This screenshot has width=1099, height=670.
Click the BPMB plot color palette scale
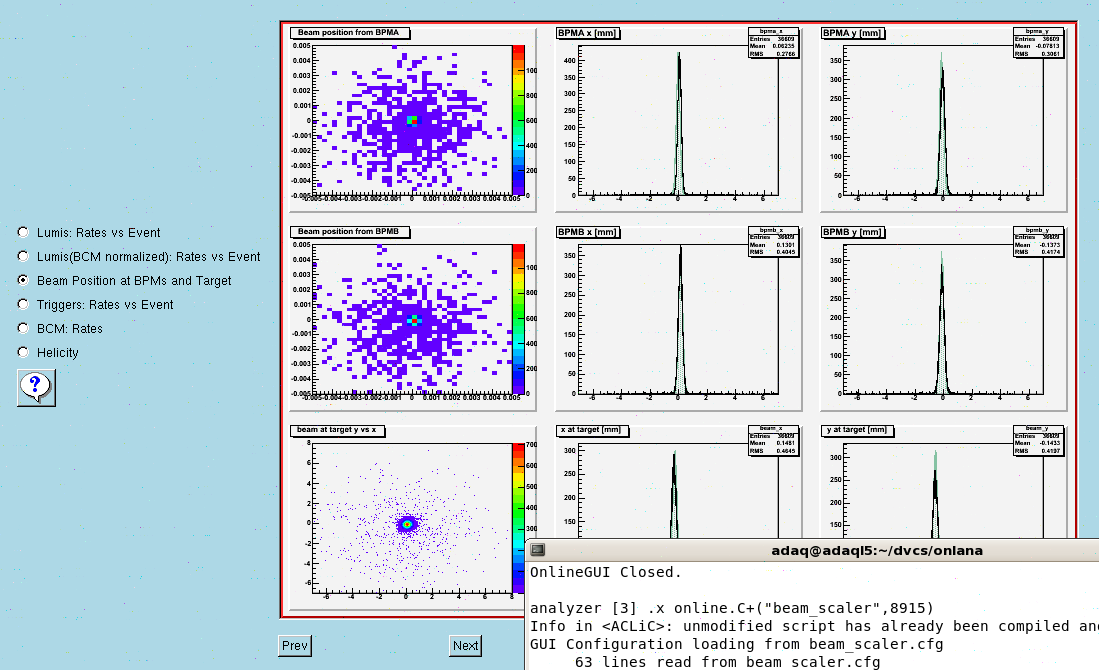click(518, 319)
